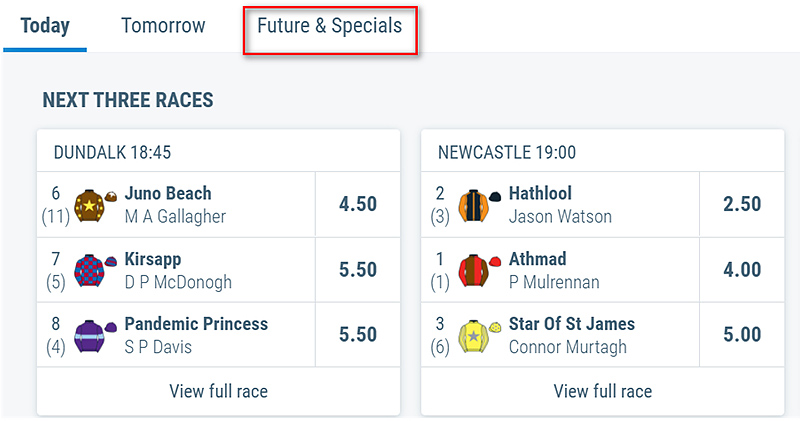Click Kirsapp's checkered jockey silk icon
Viewport: 800px width, 421px height.
[x=91, y=270]
